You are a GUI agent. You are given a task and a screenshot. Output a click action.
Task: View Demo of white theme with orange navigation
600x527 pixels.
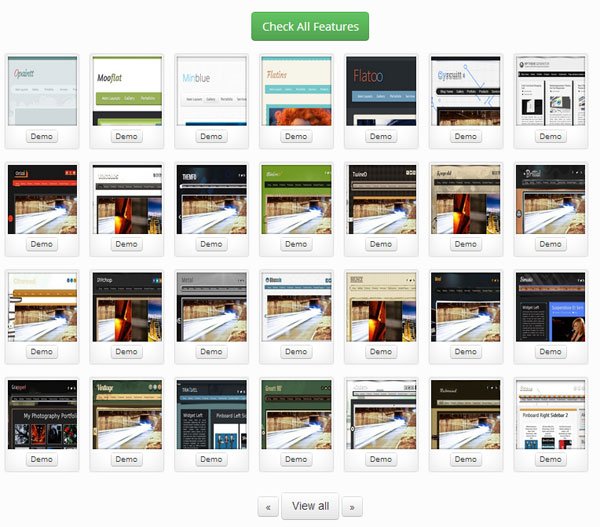[42, 352]
